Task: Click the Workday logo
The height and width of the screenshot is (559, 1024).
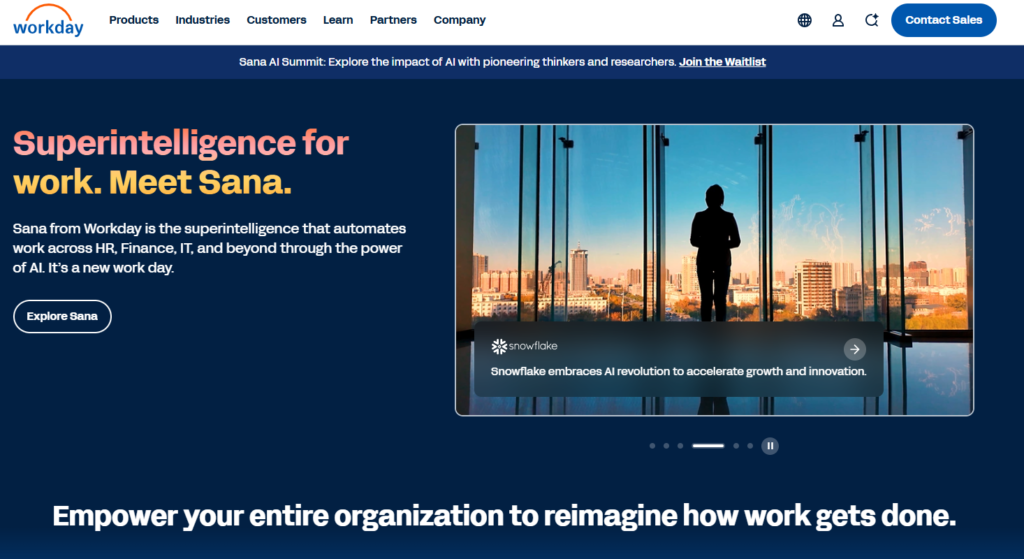Action: pyautogui.click(x=48, y=20)
